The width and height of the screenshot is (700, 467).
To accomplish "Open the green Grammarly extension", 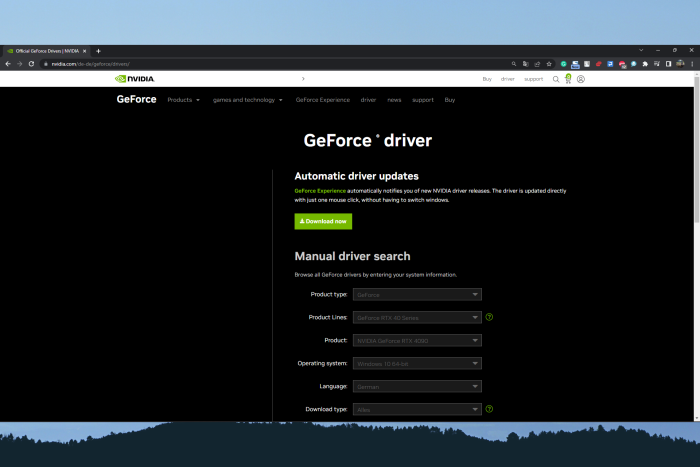I will 563,64.
